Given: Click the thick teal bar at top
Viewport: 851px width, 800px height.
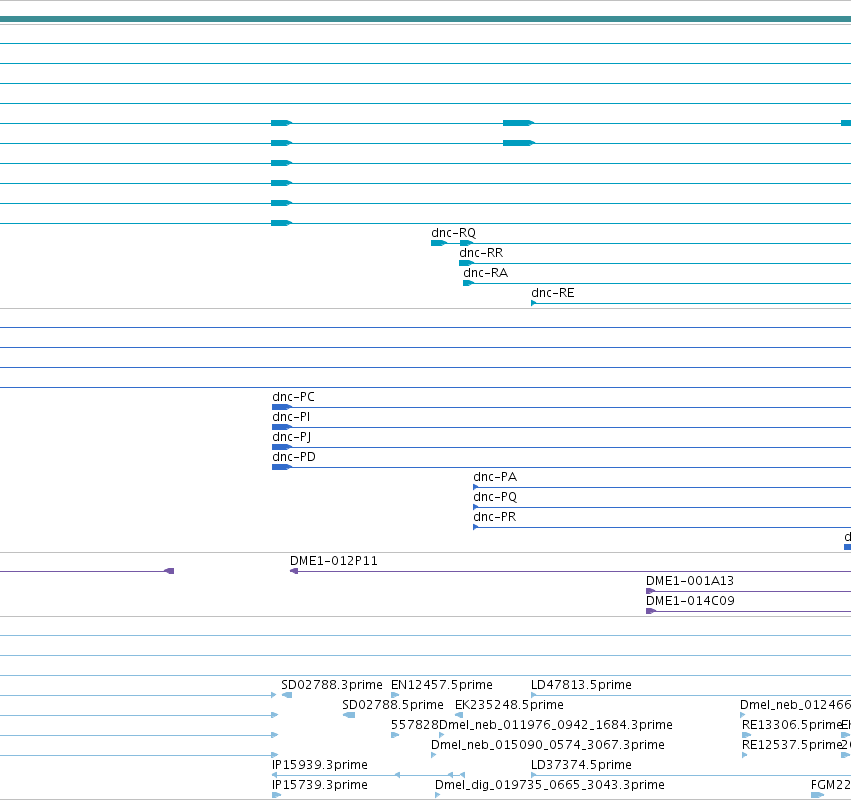Looking at the screenshot, I should click(426, 20).
